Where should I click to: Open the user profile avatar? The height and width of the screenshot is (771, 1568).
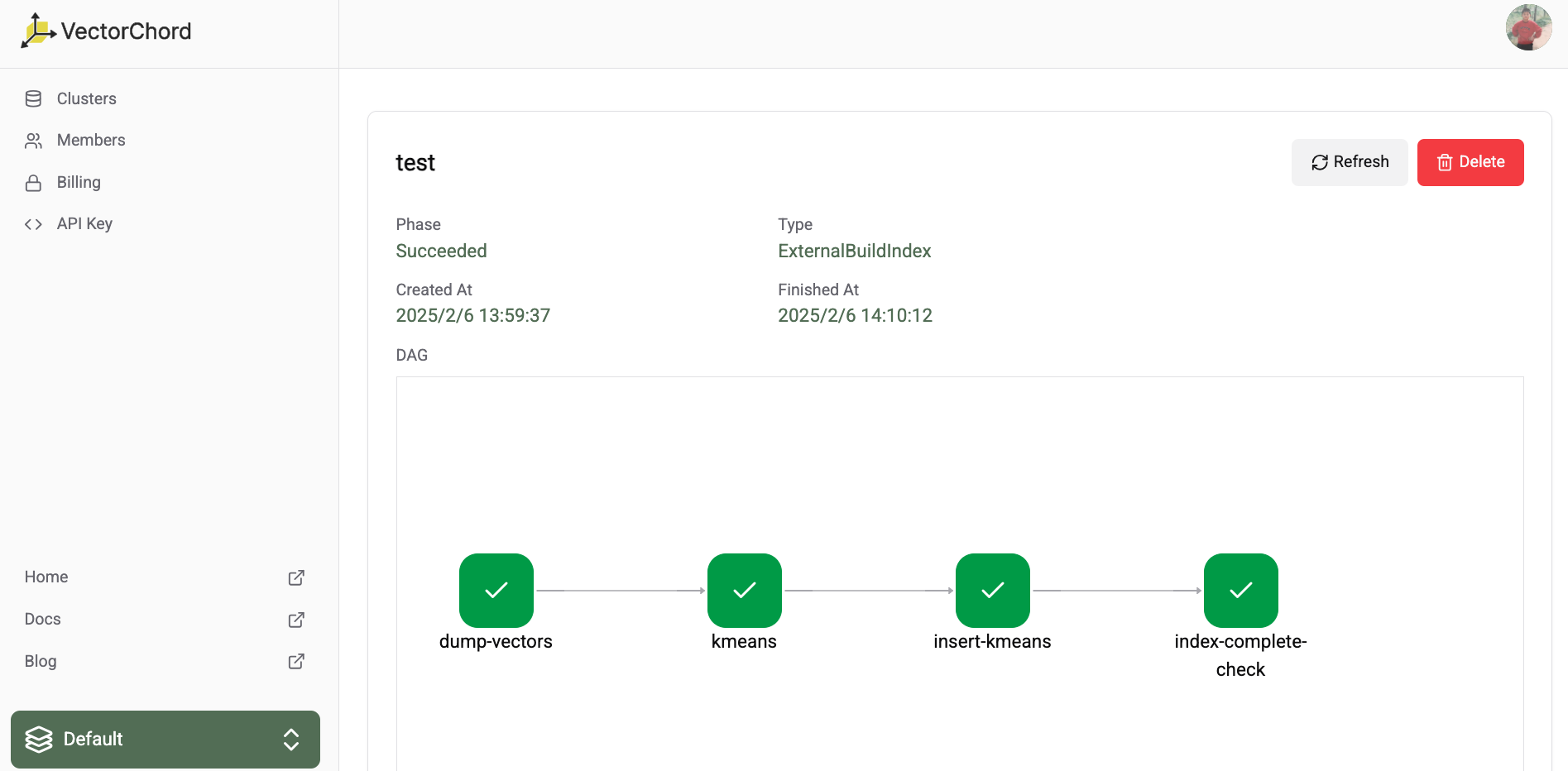click(1527, 28)
